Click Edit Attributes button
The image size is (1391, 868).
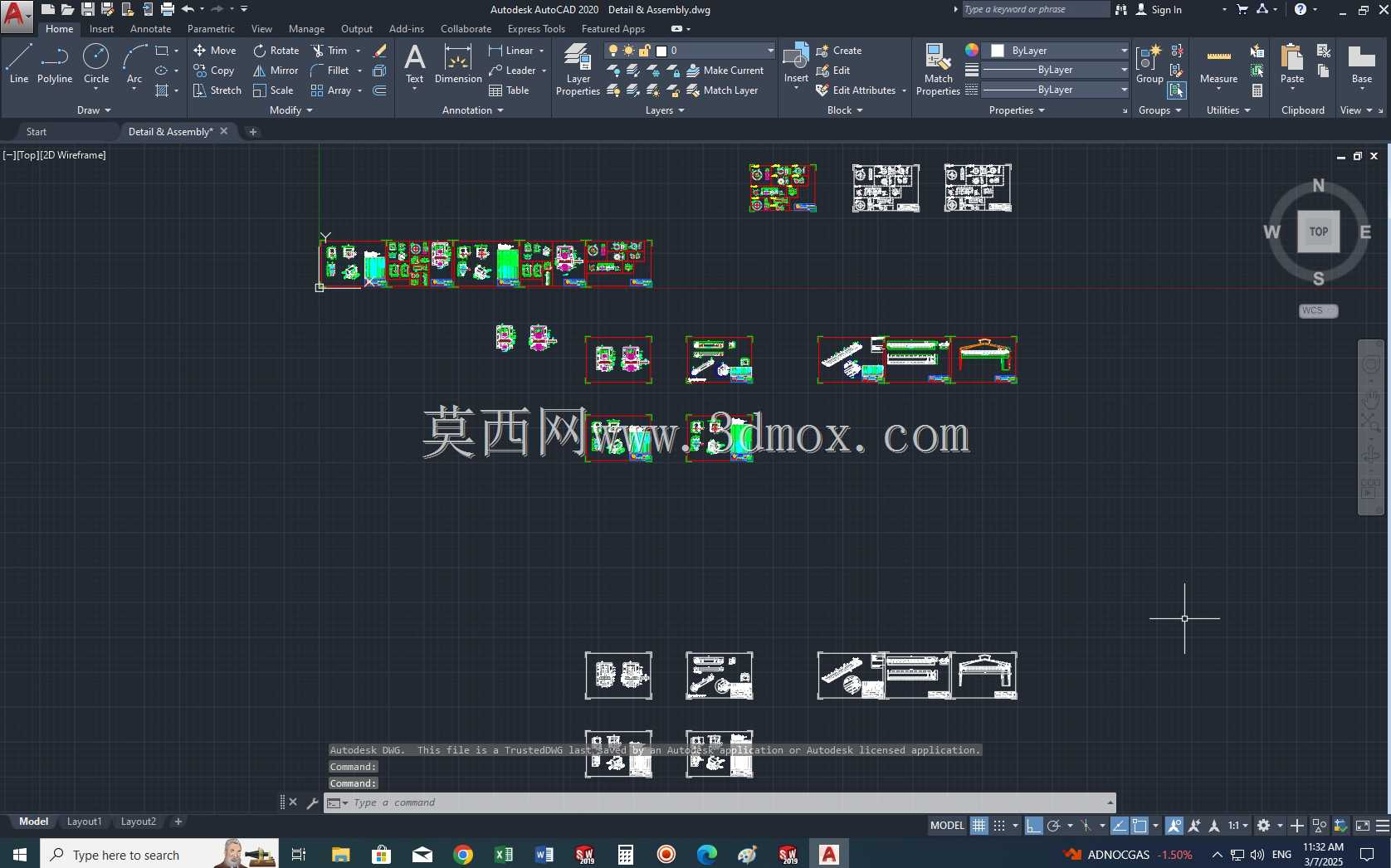(857, 90)
